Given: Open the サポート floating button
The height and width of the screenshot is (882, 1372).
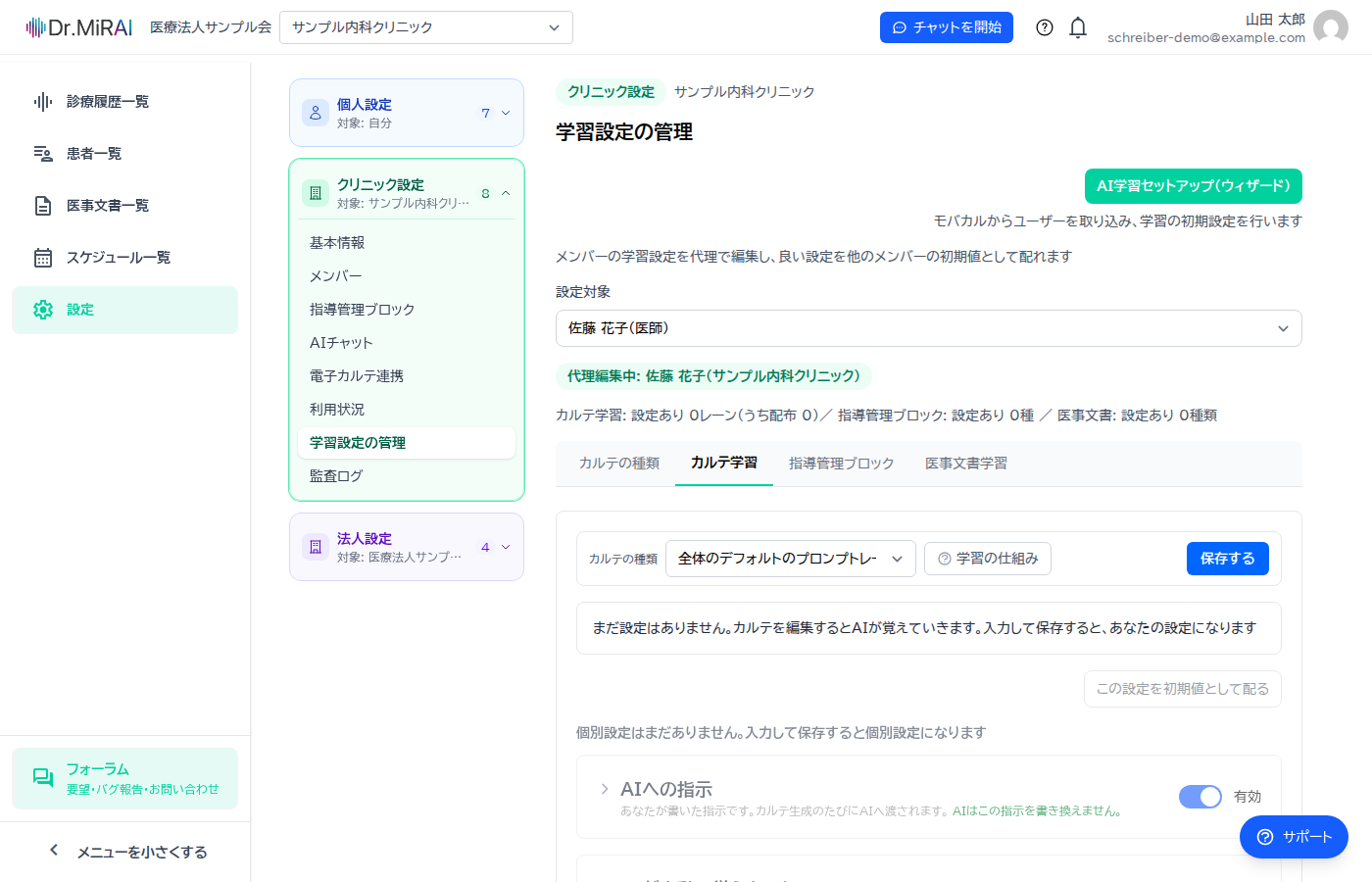Looking at the screenshot, I should pos(1294,837).
